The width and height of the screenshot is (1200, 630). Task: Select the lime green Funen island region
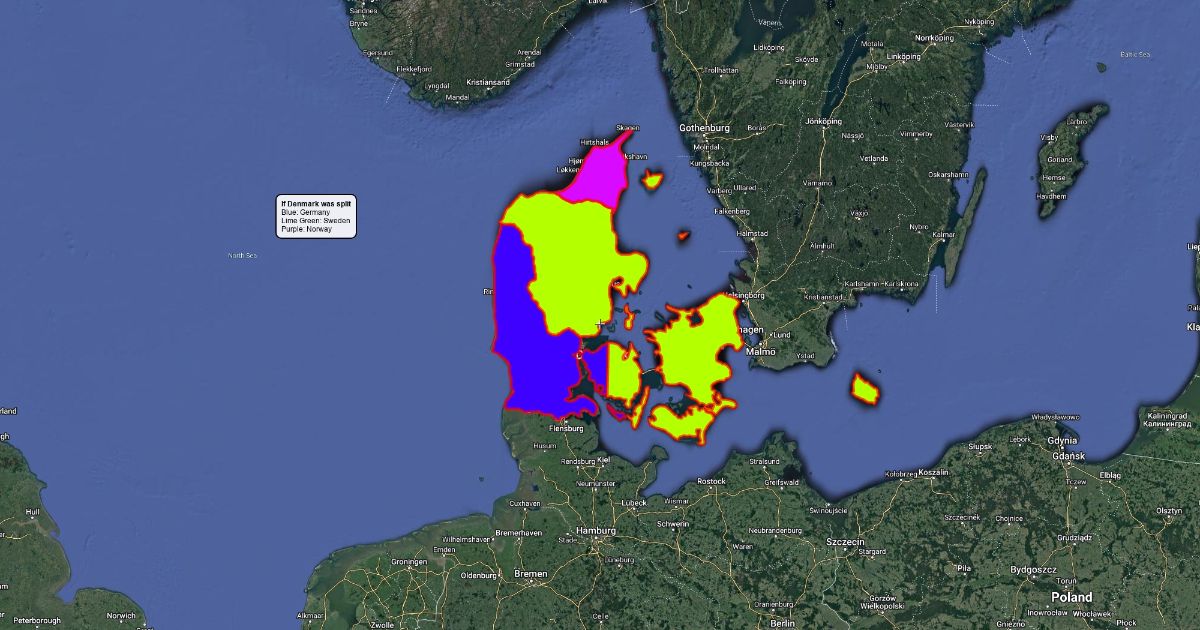tap(624, 375)
